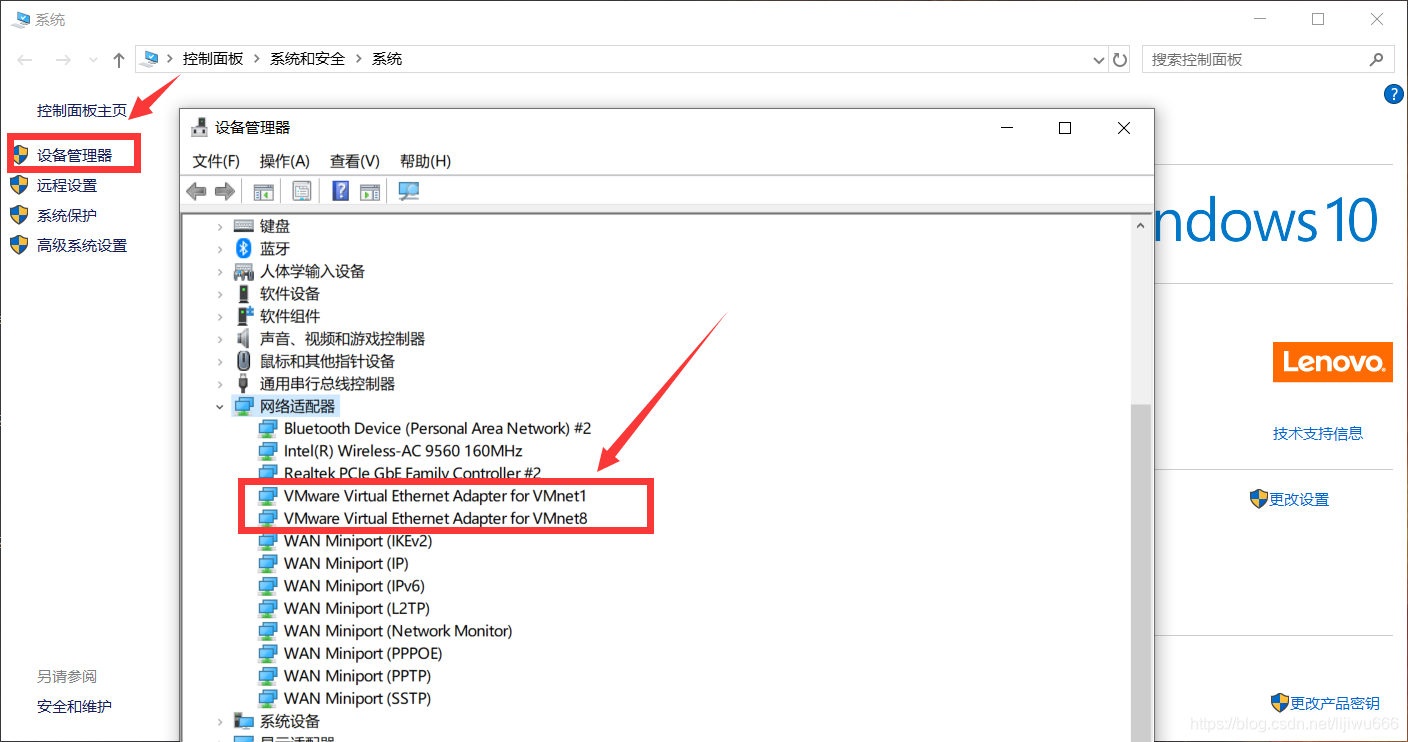1408x742 pixels.
Task: Collapse the 网络适配器 node
Action: [220, 407]
